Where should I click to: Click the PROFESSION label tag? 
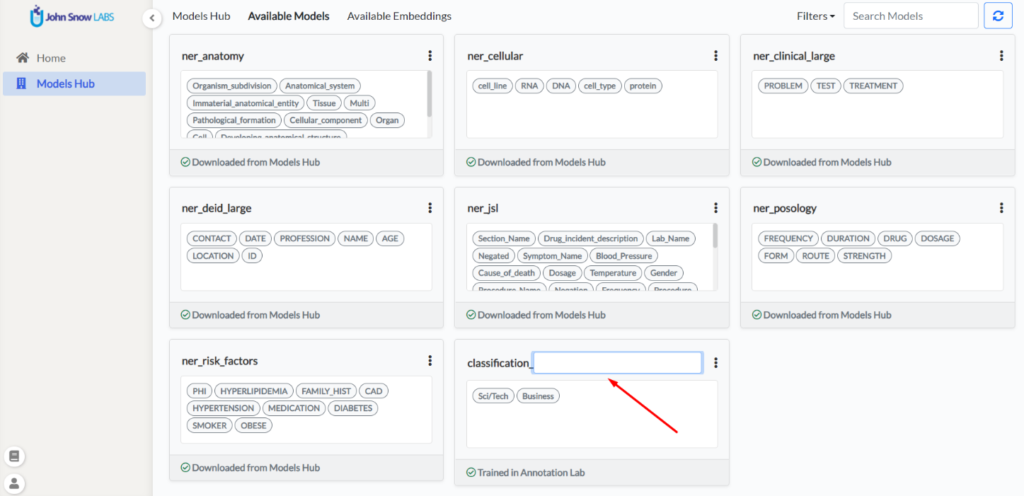click(x=305, y=238)
